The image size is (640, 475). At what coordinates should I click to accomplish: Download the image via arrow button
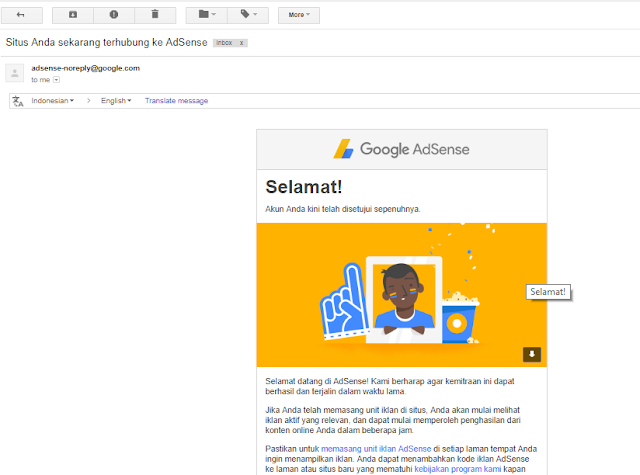532,354
